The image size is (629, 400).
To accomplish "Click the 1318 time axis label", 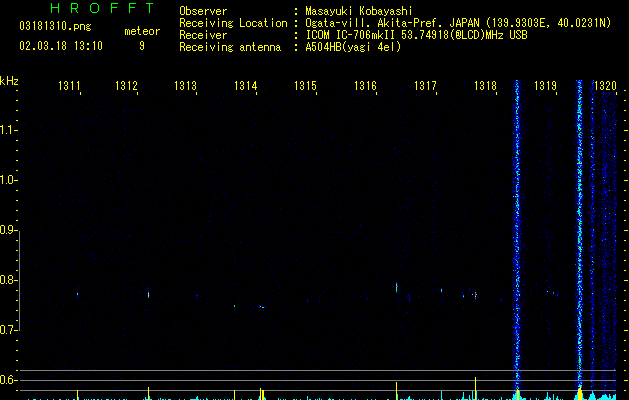I will [485, 86].
